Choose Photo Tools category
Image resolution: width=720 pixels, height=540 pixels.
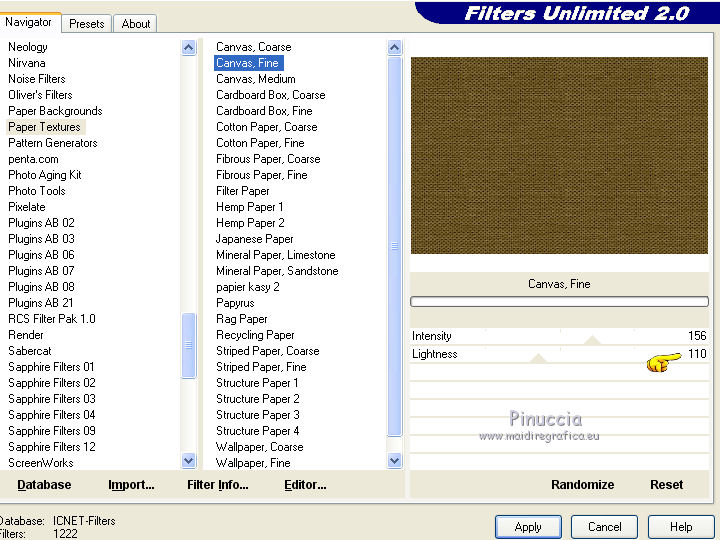tap(37, 191)
